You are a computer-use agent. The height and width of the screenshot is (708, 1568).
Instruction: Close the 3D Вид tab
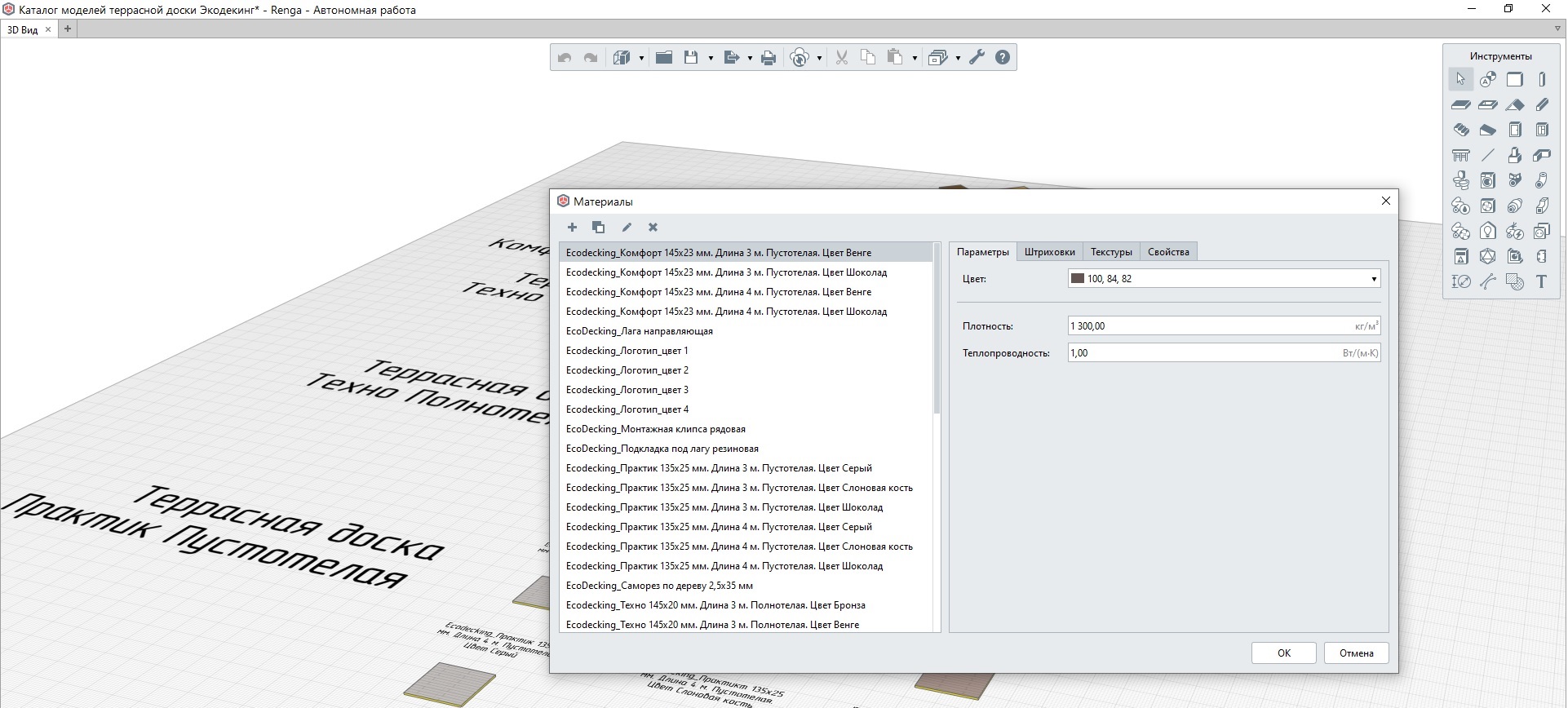[x=48, y=29]
